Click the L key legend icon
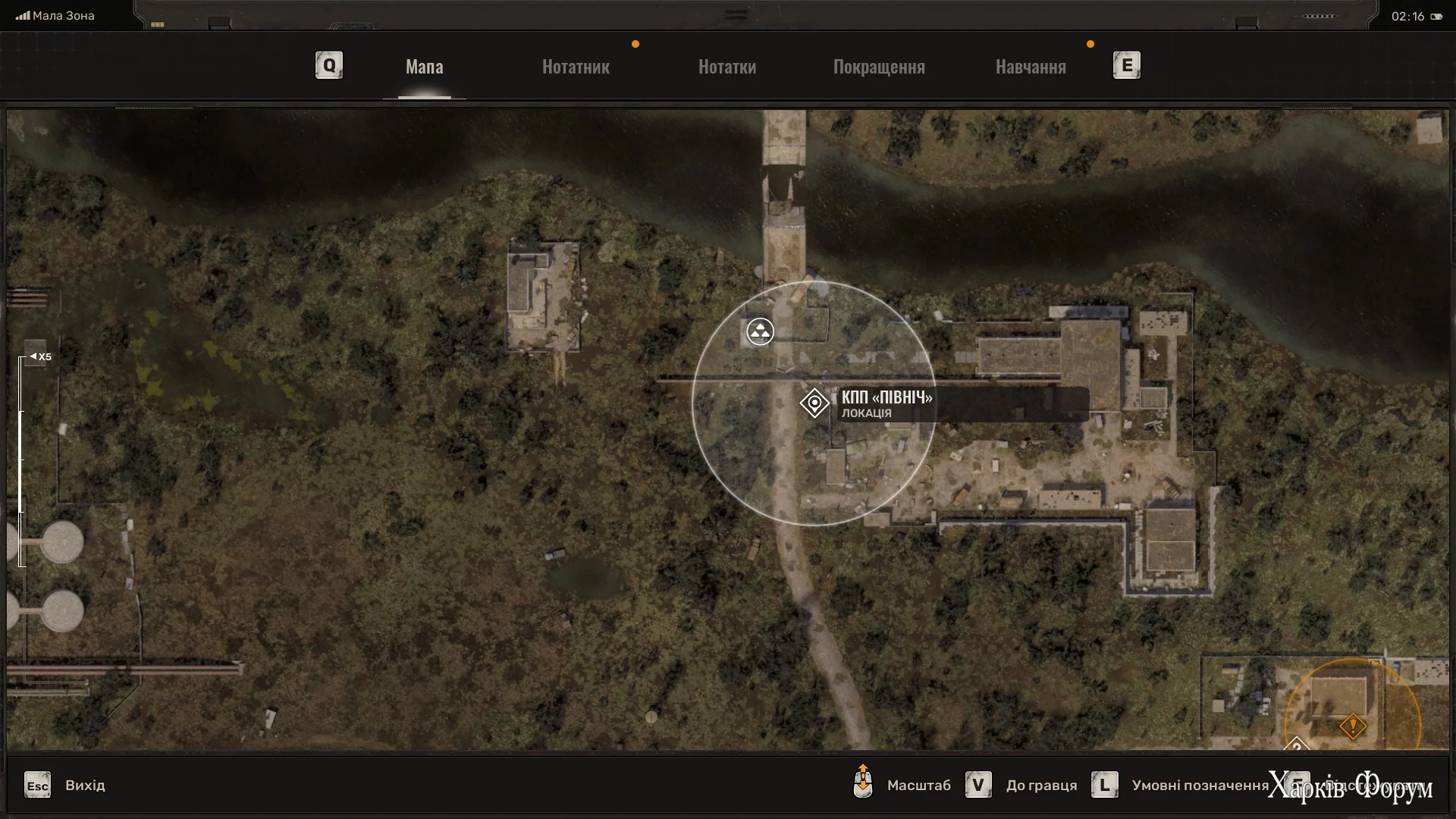1456x819 pixels. pyautogui.click(x=1104, y=785)
